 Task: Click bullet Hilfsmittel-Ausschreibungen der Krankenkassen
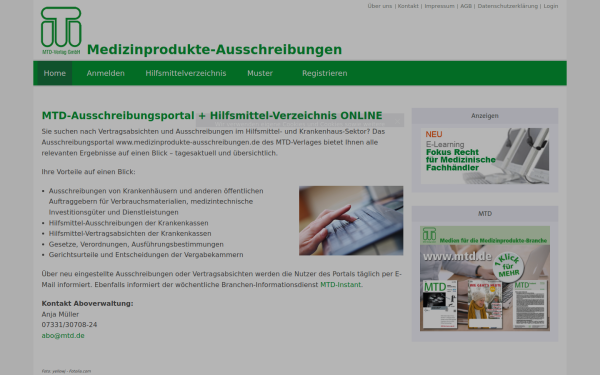[129, 223]
